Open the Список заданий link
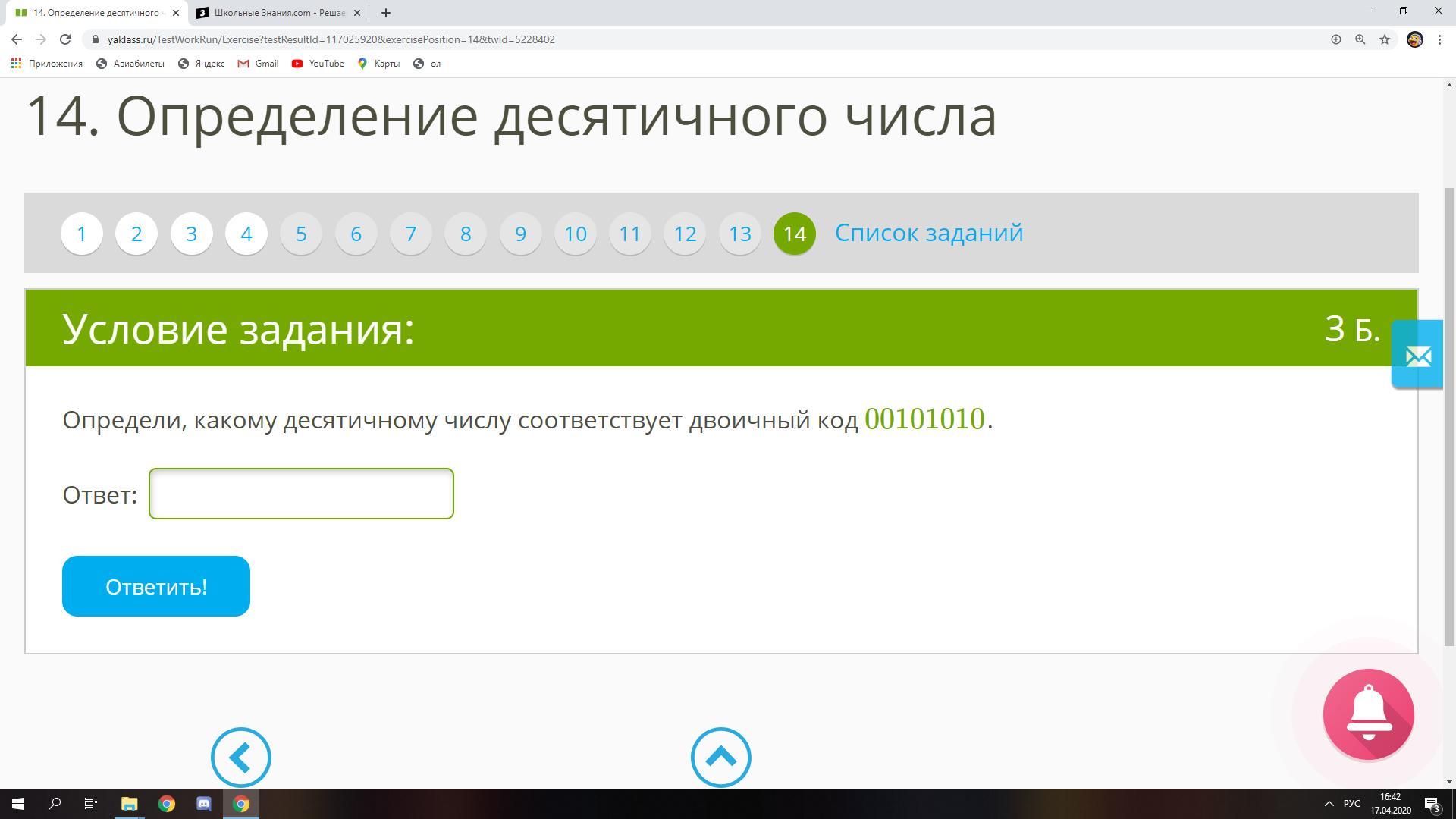The height and width of the screenshot is (819, 1456). (x=928, y=233)
